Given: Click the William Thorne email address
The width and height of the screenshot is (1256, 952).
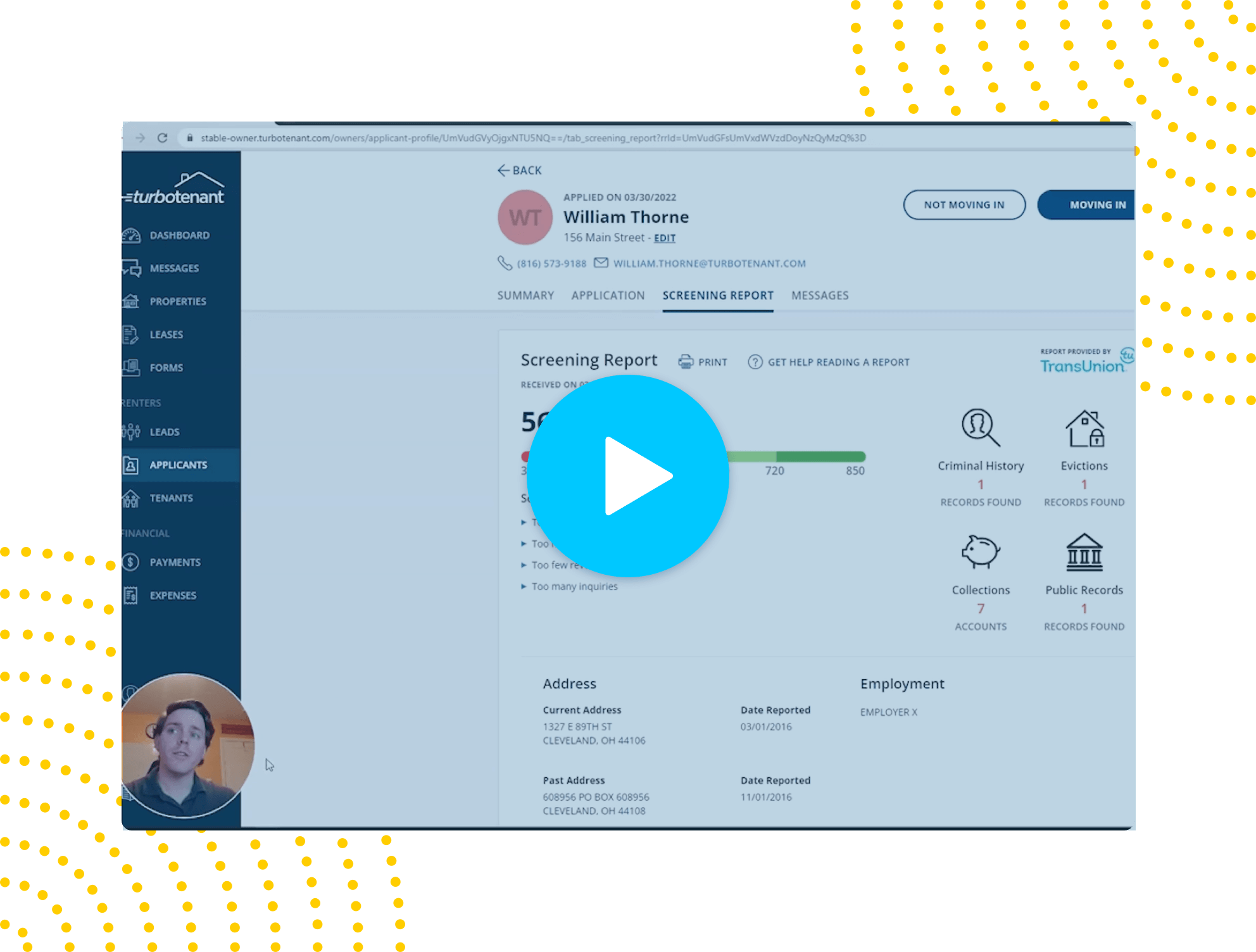Looking at the screenshot, I should [709, 263].
